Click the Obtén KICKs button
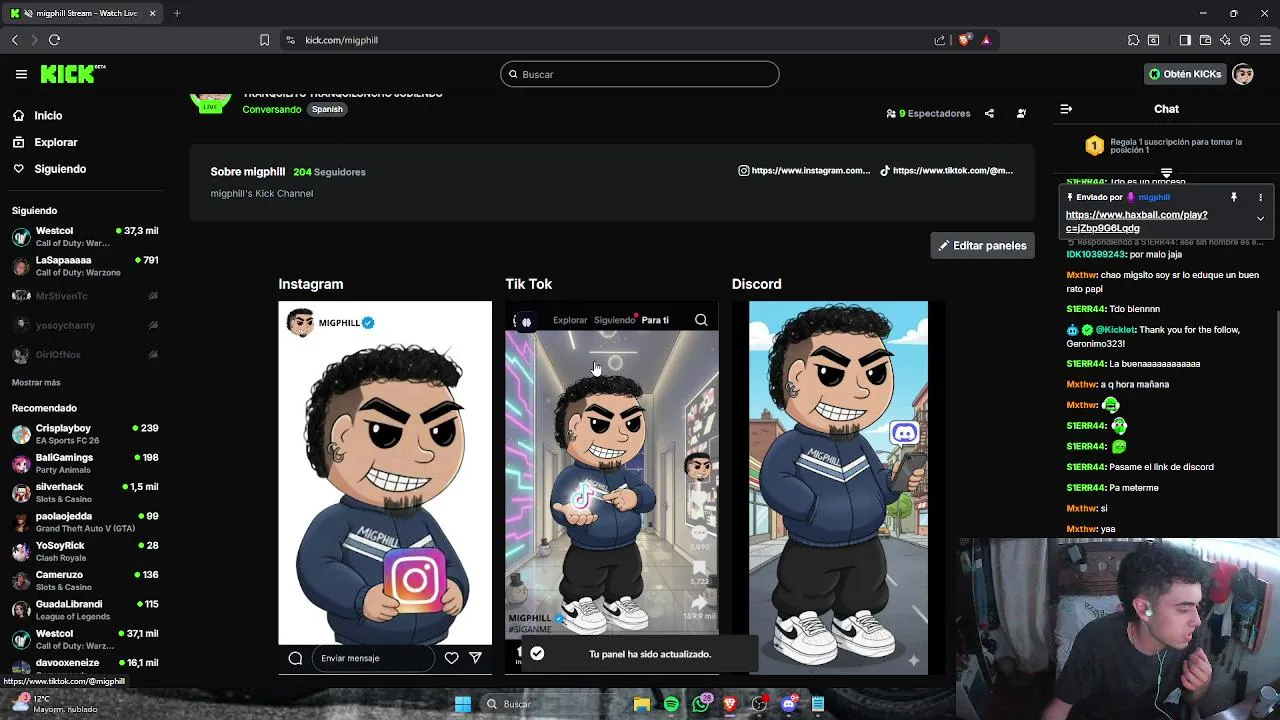Viewport: 1280px width, 720px height. 1185,74
